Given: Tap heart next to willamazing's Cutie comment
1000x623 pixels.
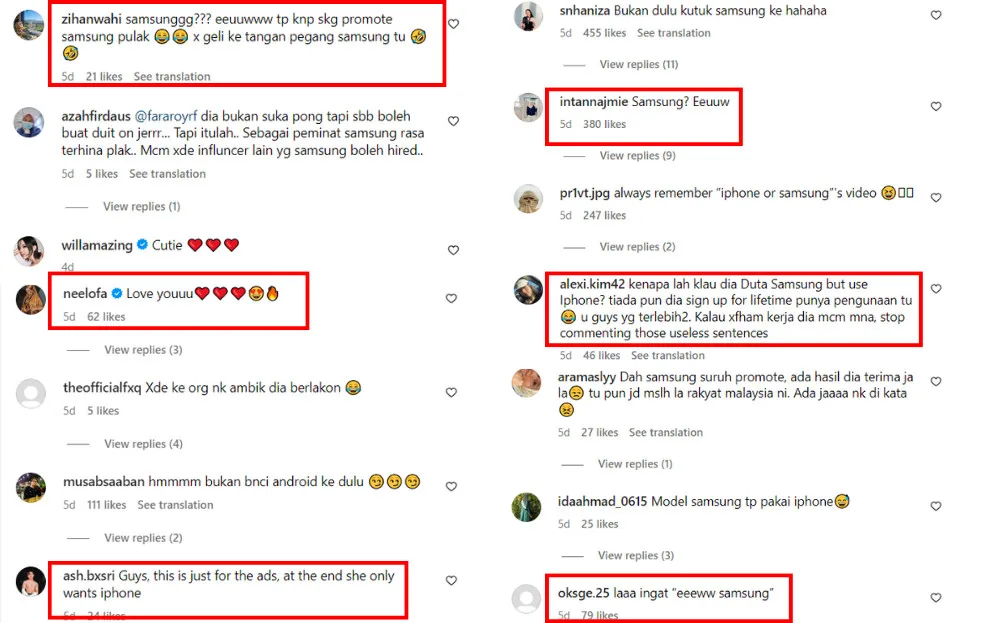Looking at the screenshot, I should (x=453, y=250).
